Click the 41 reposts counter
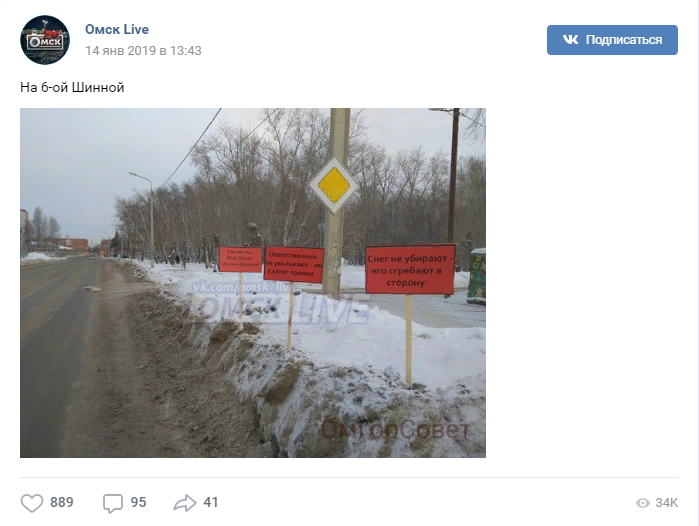699x526 pixels. tap(210, 502)
